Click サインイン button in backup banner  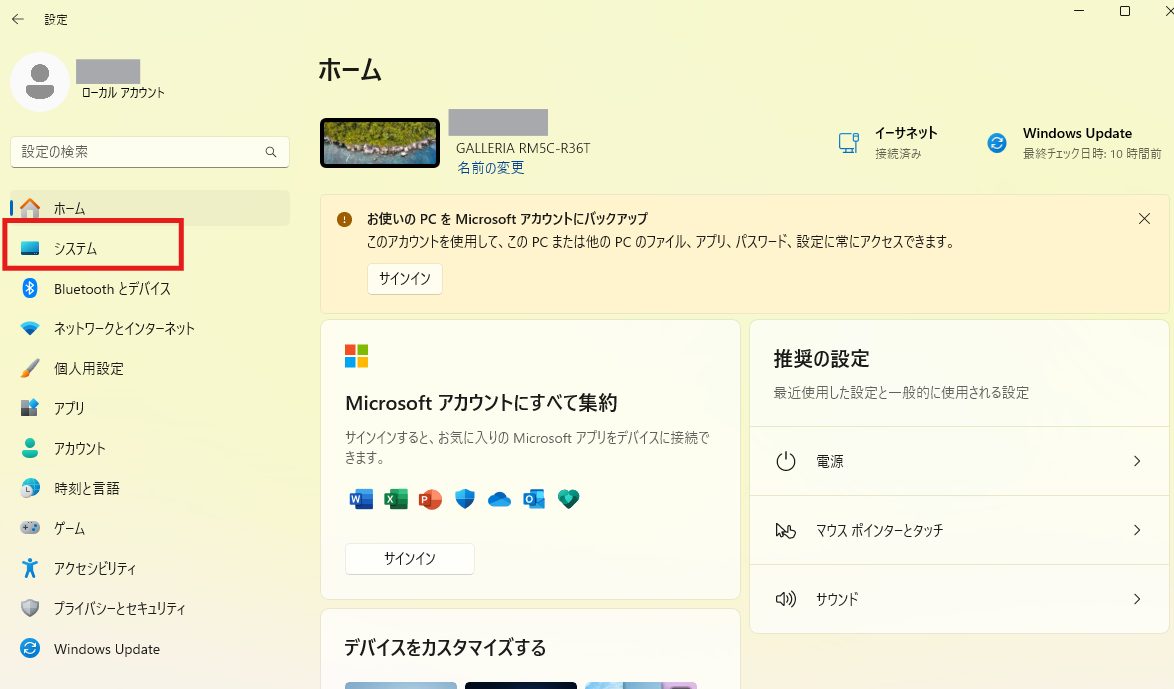pos(405,279)
